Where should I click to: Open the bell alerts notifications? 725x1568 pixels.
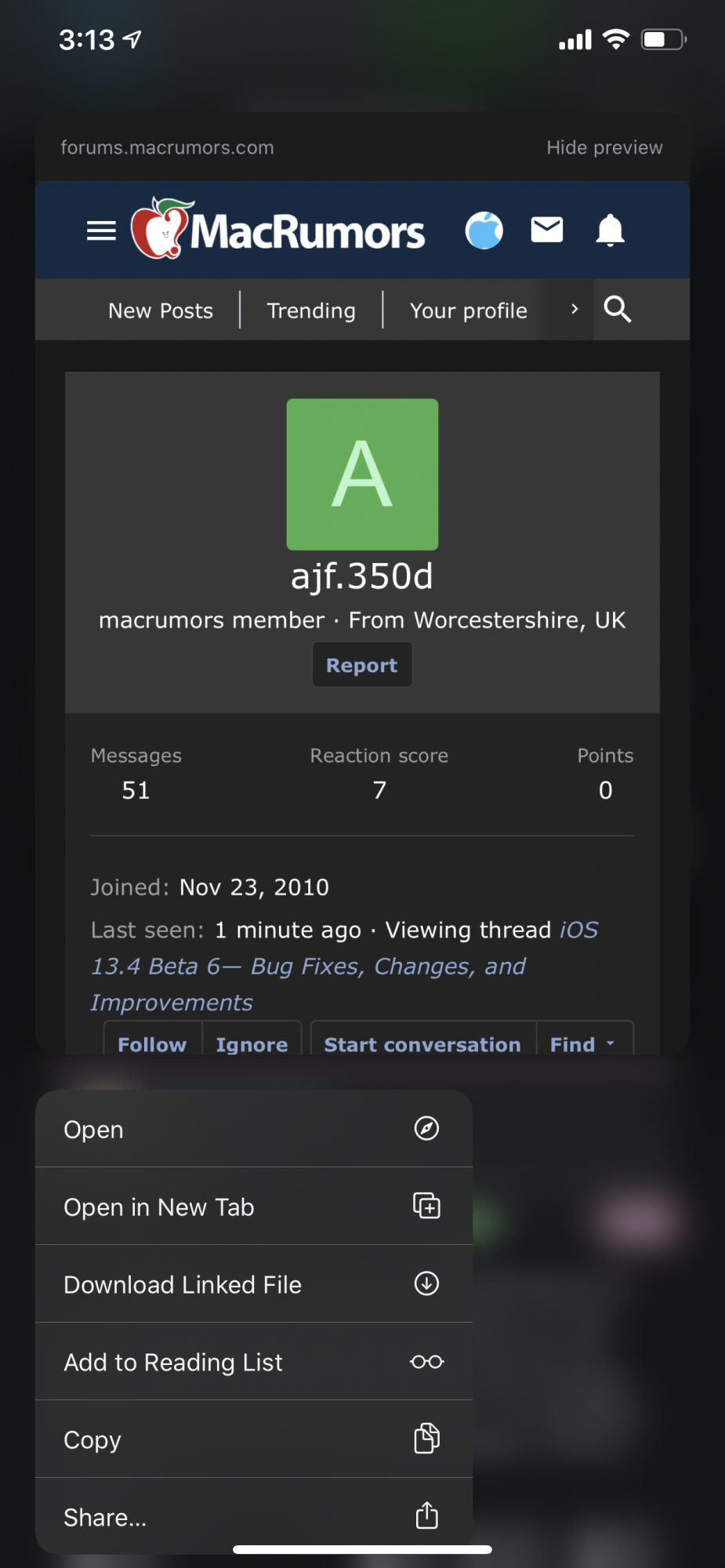(x=611, y=230)
